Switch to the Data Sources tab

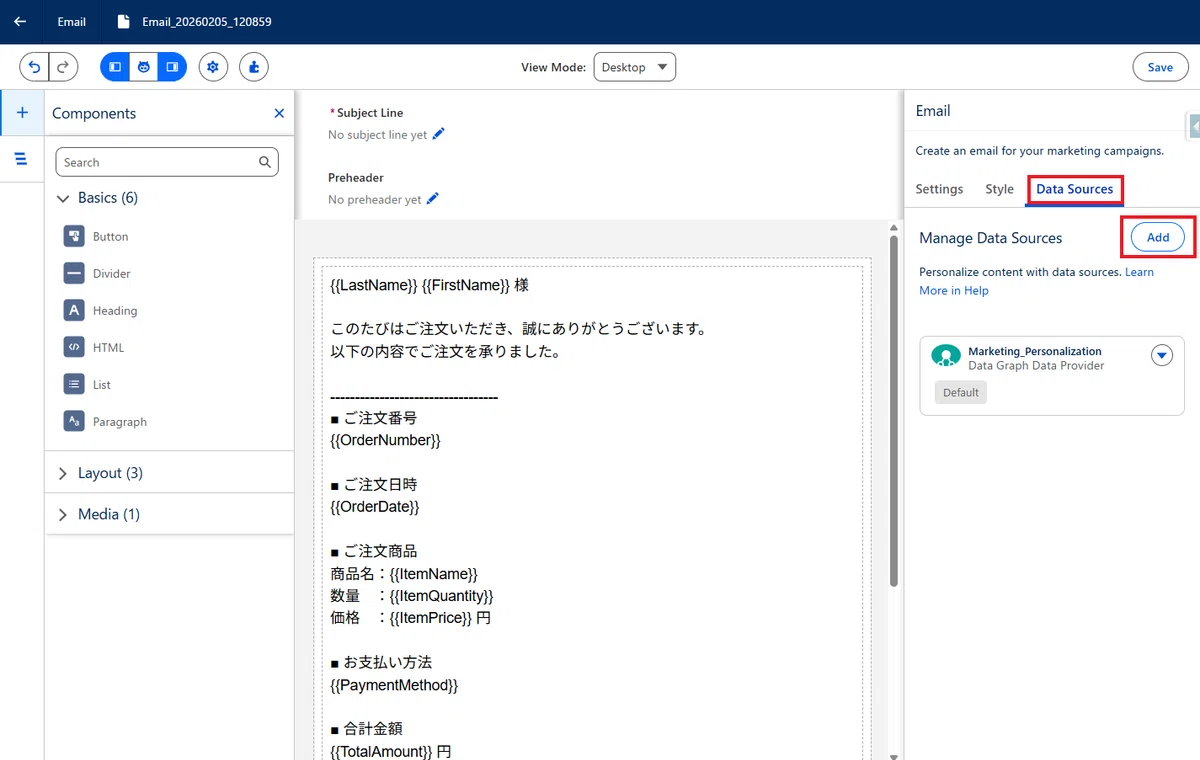1074,189
